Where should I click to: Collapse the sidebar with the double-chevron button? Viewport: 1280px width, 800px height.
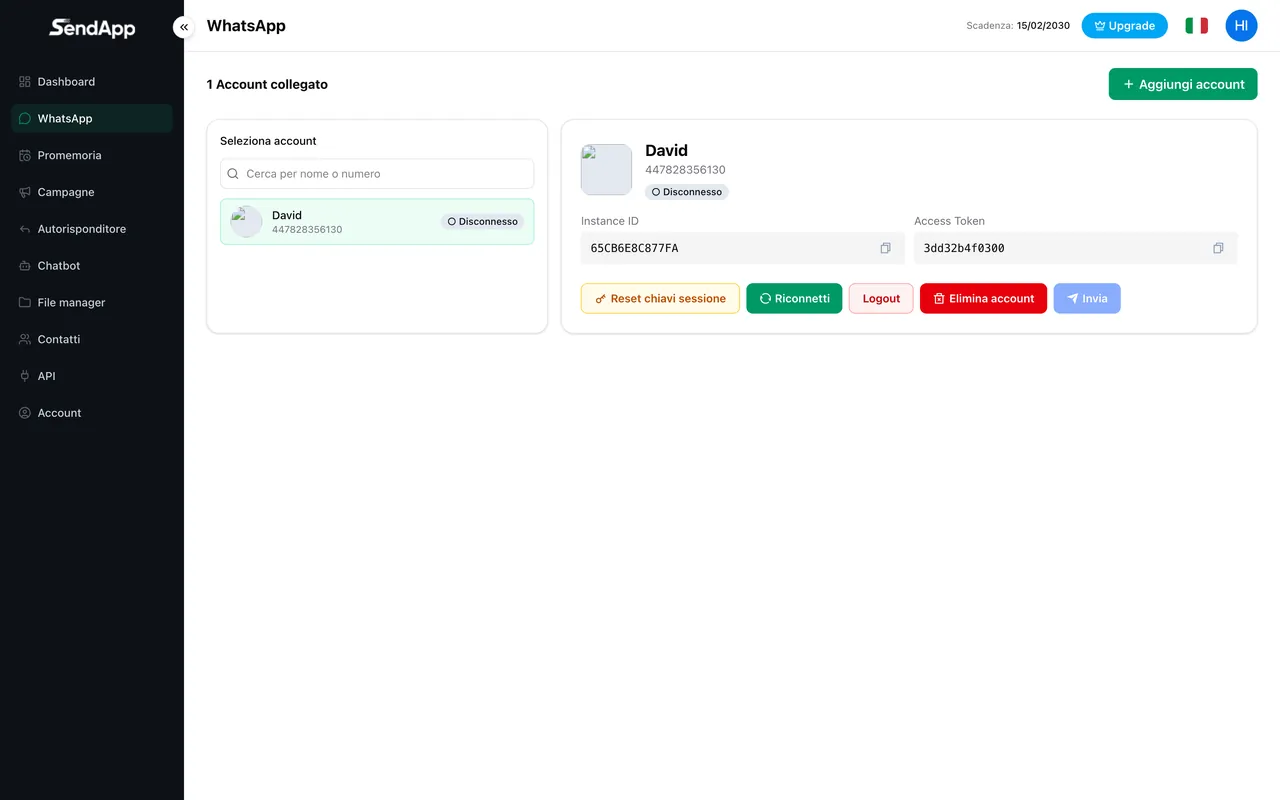[x=184, y=27]
